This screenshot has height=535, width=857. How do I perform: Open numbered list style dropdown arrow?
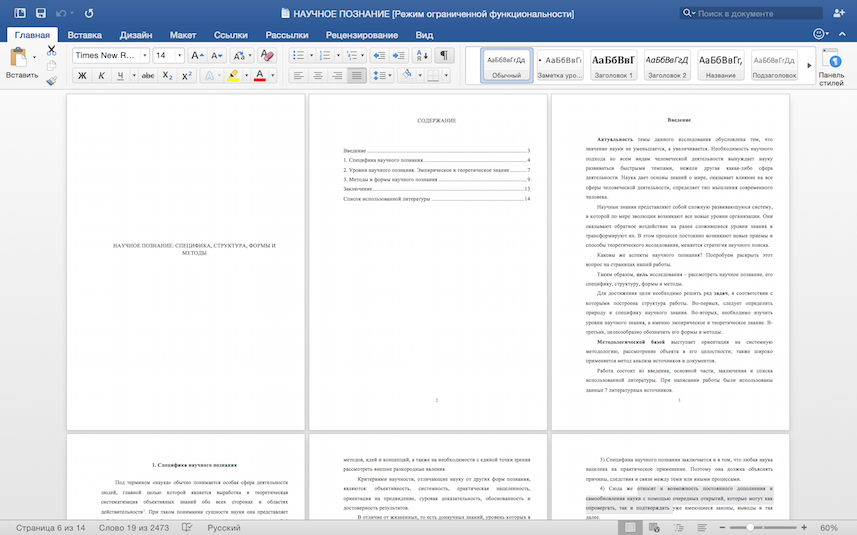coord(338,55)
